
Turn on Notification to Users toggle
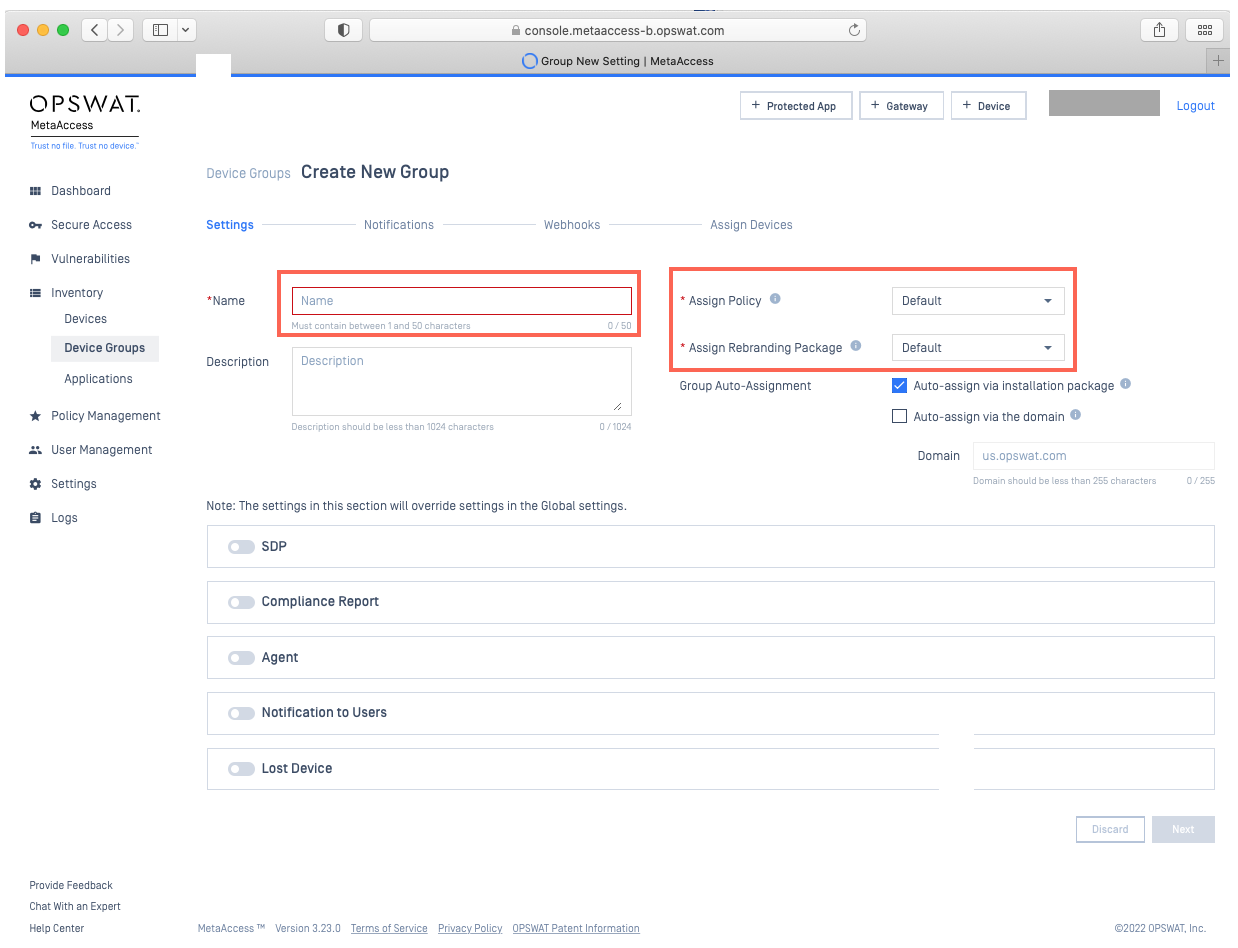(241, 713)
